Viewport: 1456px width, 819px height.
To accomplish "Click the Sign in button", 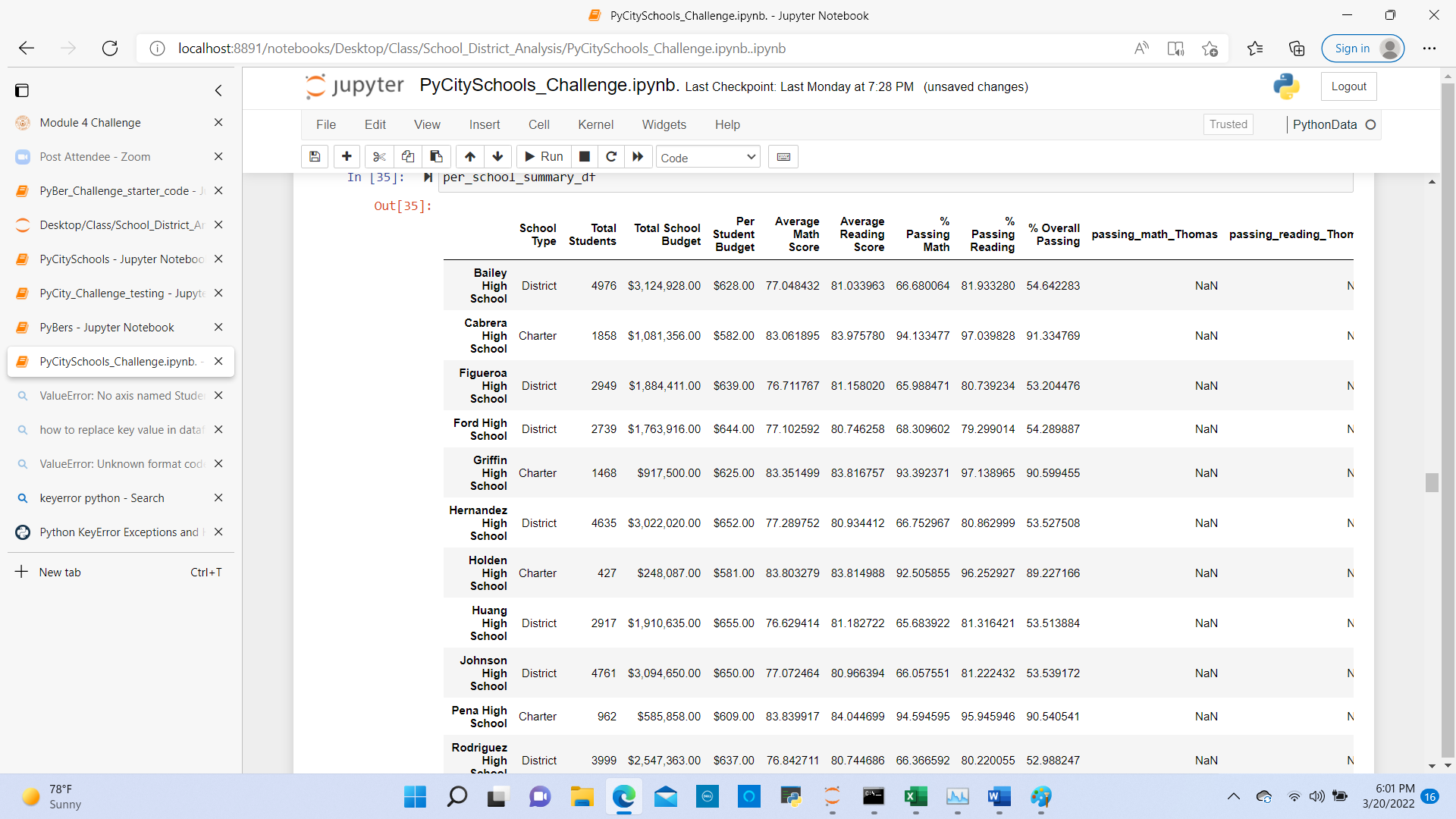I will (x=1363, y=49).
